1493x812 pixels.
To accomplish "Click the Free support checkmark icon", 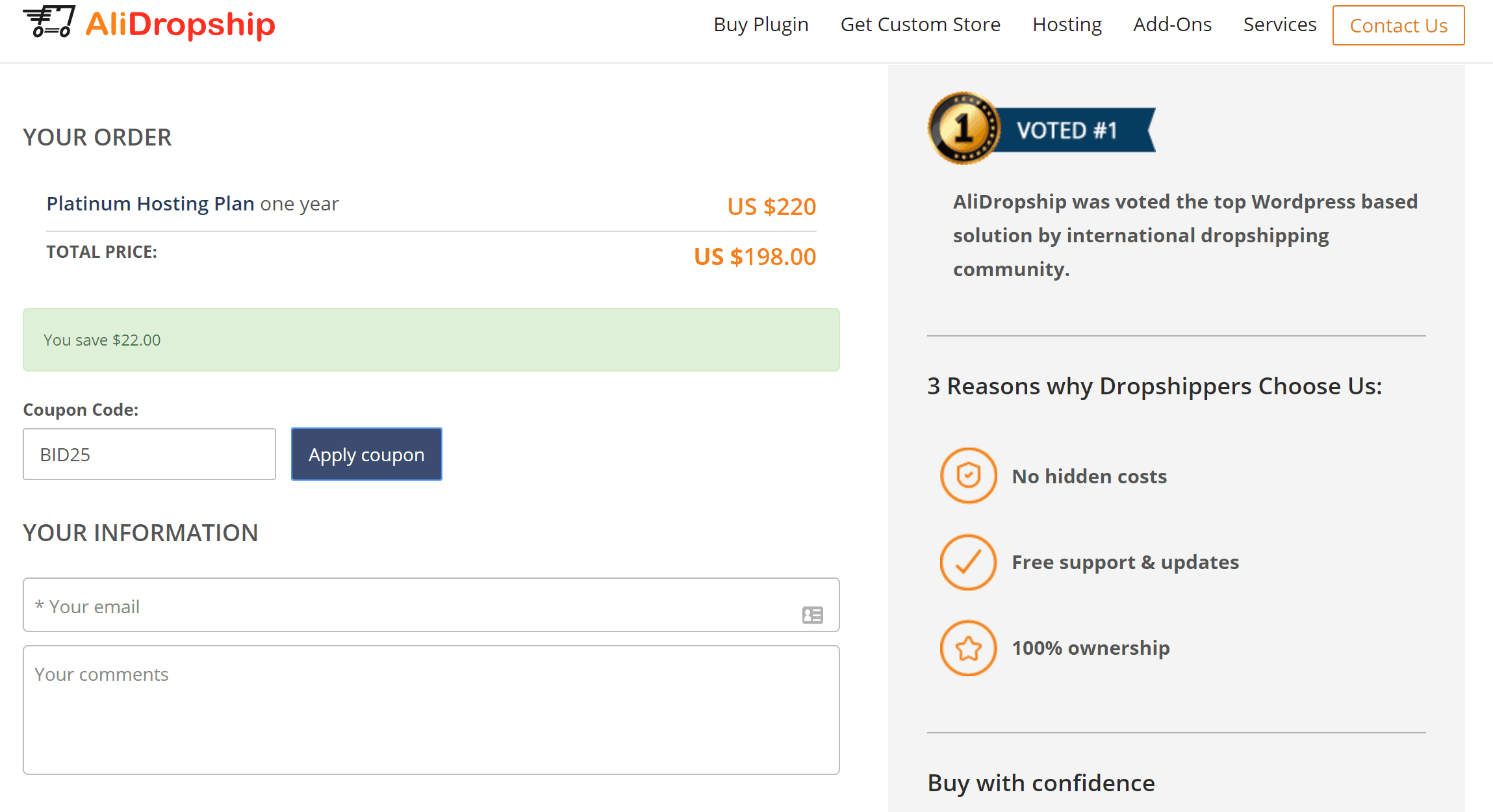I will pos(968,562).
